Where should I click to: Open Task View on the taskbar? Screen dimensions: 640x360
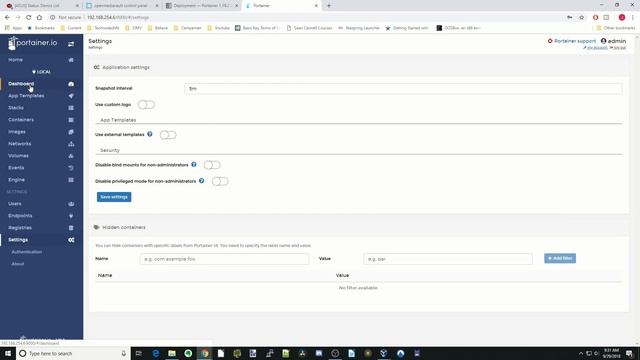(139, 353)
